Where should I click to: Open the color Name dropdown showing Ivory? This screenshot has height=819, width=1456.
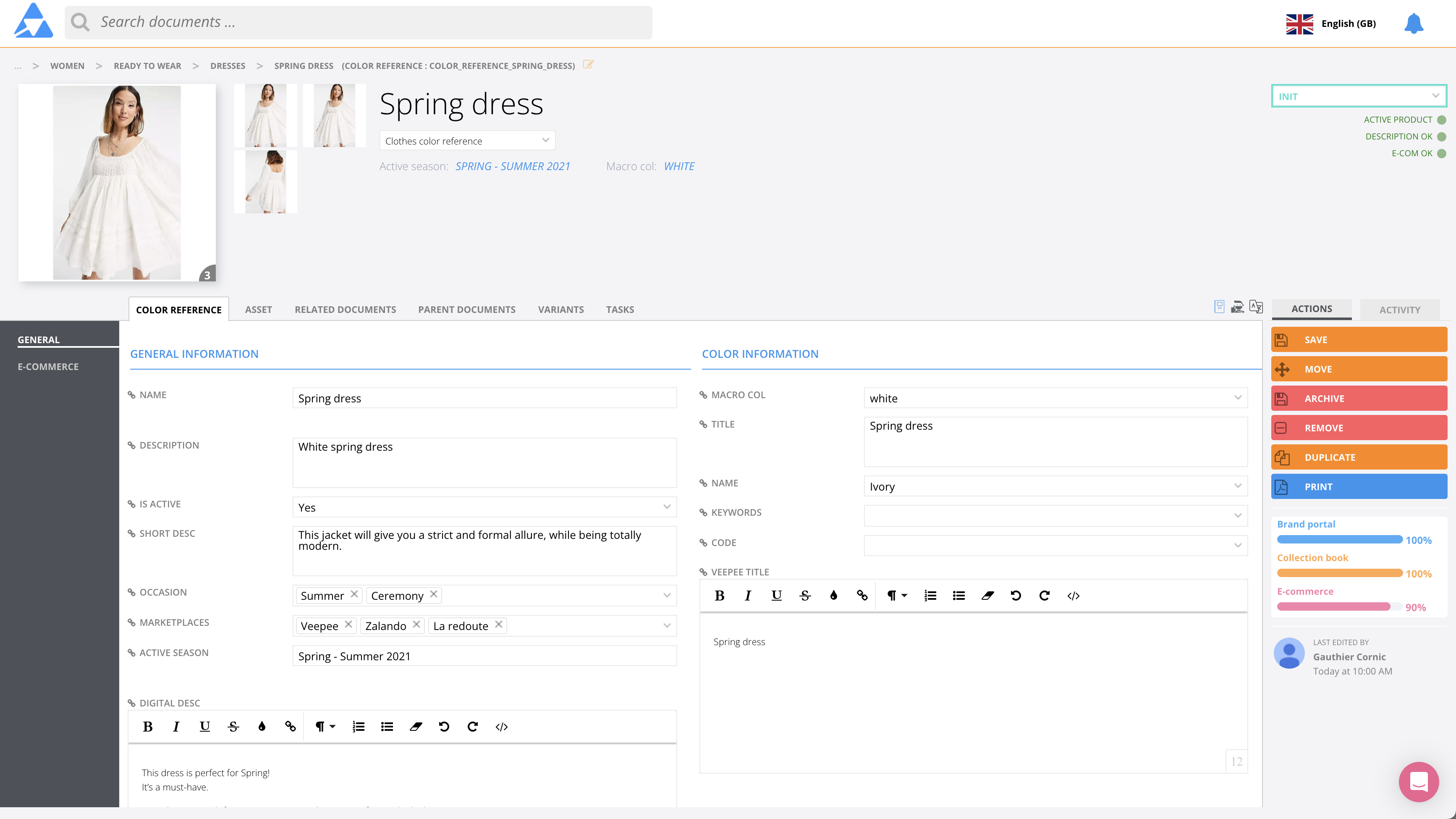(x=1055, y=486)
